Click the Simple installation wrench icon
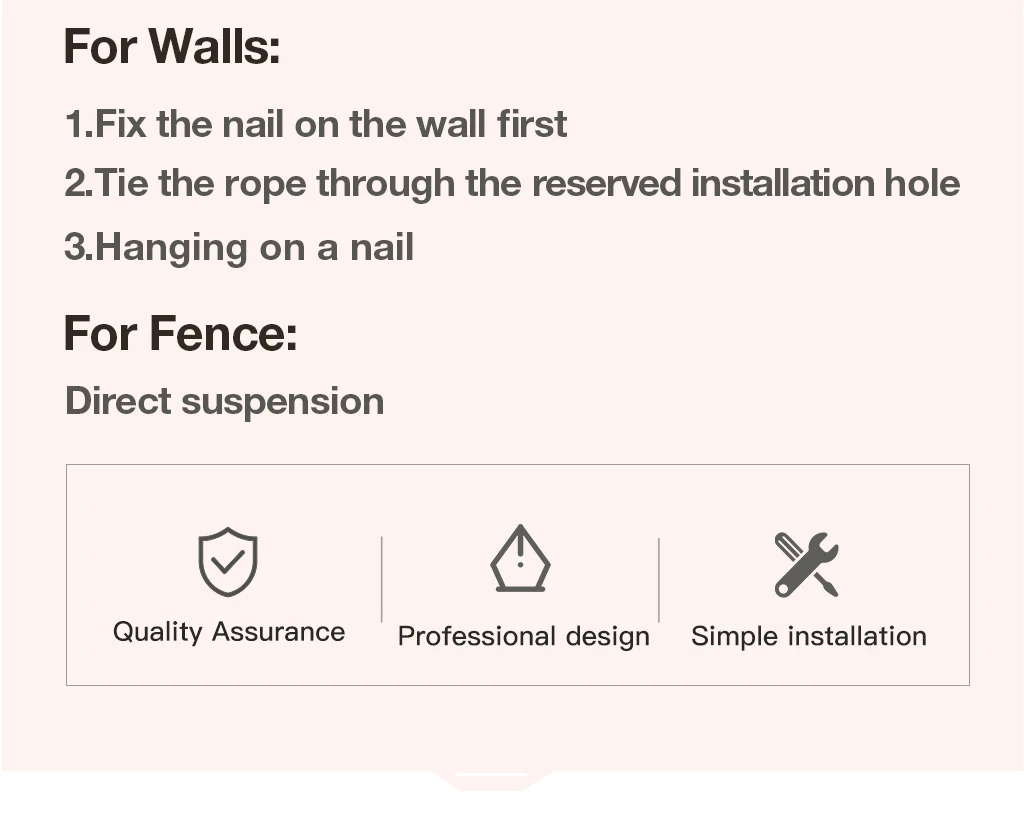1024x814 pixels. click(x=806, y=563)
